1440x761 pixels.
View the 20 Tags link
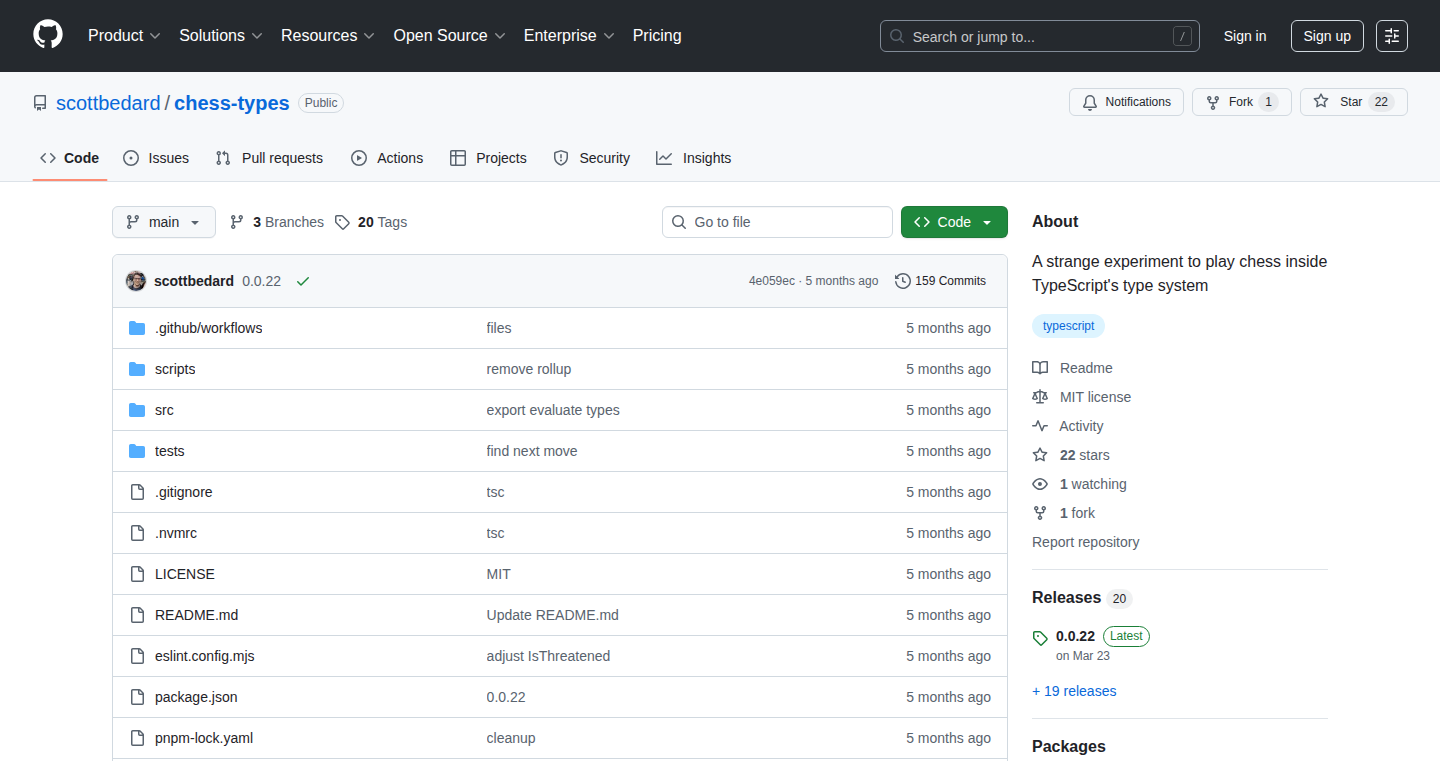point(371,222)
